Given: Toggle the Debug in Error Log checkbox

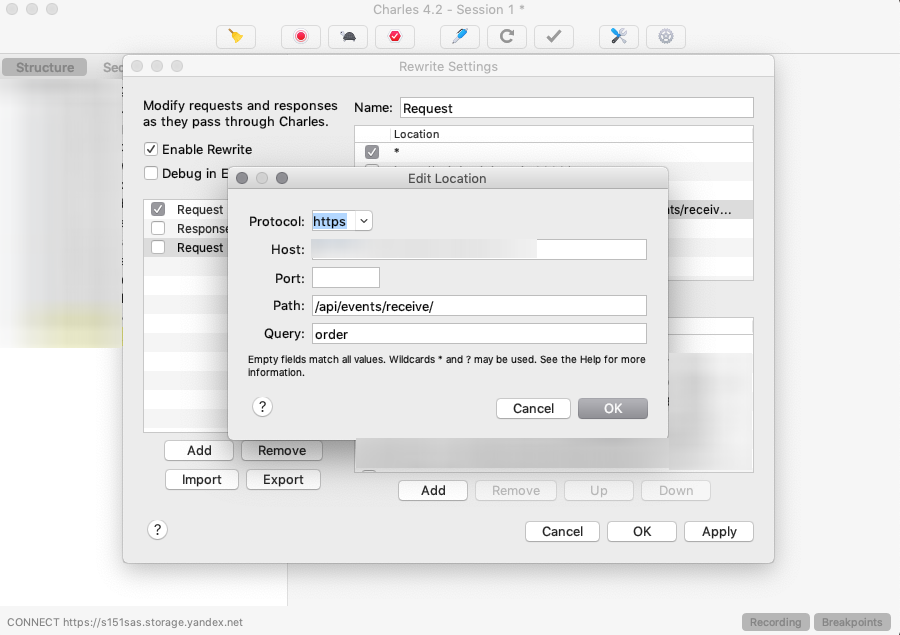Looking at the screenshot, I should pyautogui.click(x=152, y=173).
